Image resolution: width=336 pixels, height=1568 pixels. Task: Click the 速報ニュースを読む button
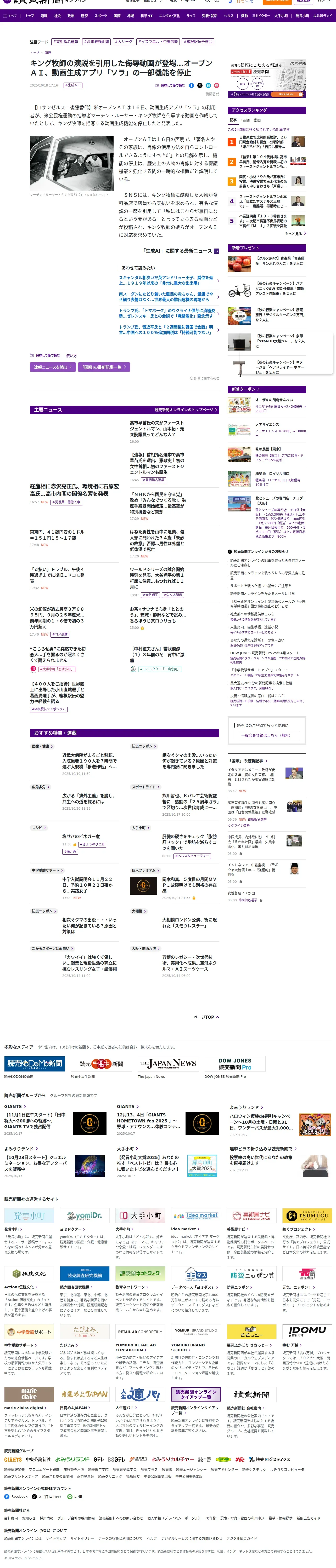(53, 367)
